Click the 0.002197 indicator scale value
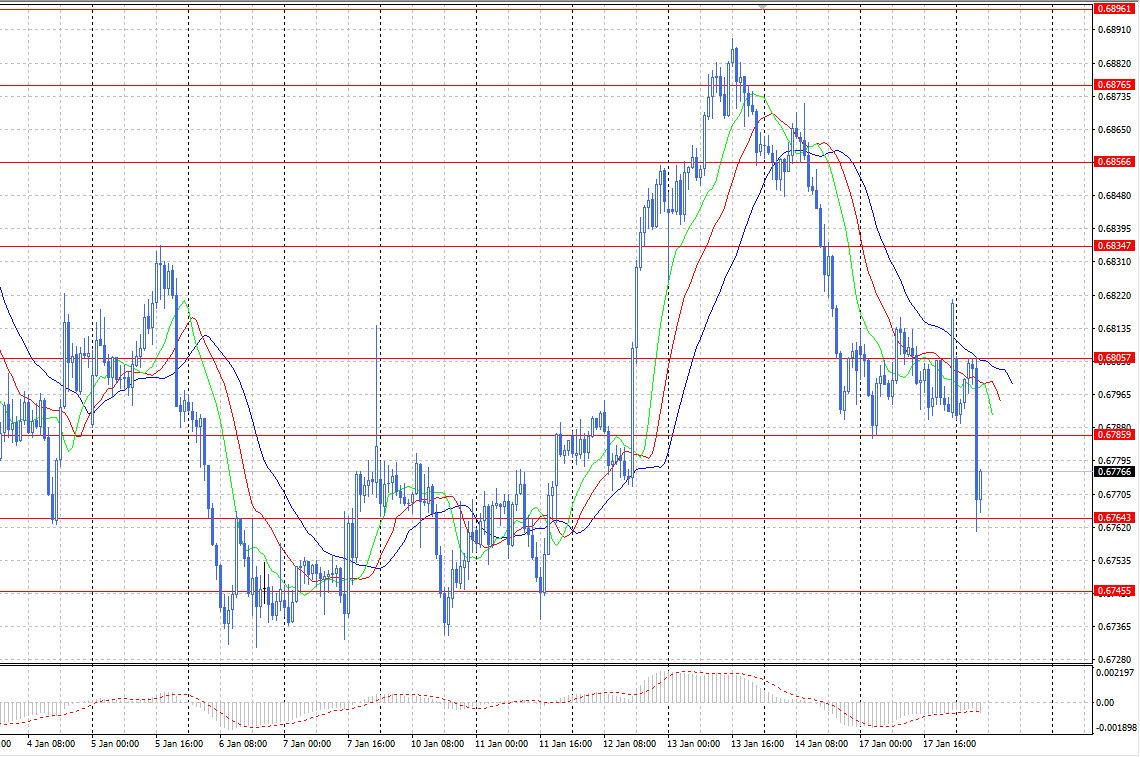The height and width of the screenshot is (757, 1140). pyautogui.click(x=1115, y=673)
